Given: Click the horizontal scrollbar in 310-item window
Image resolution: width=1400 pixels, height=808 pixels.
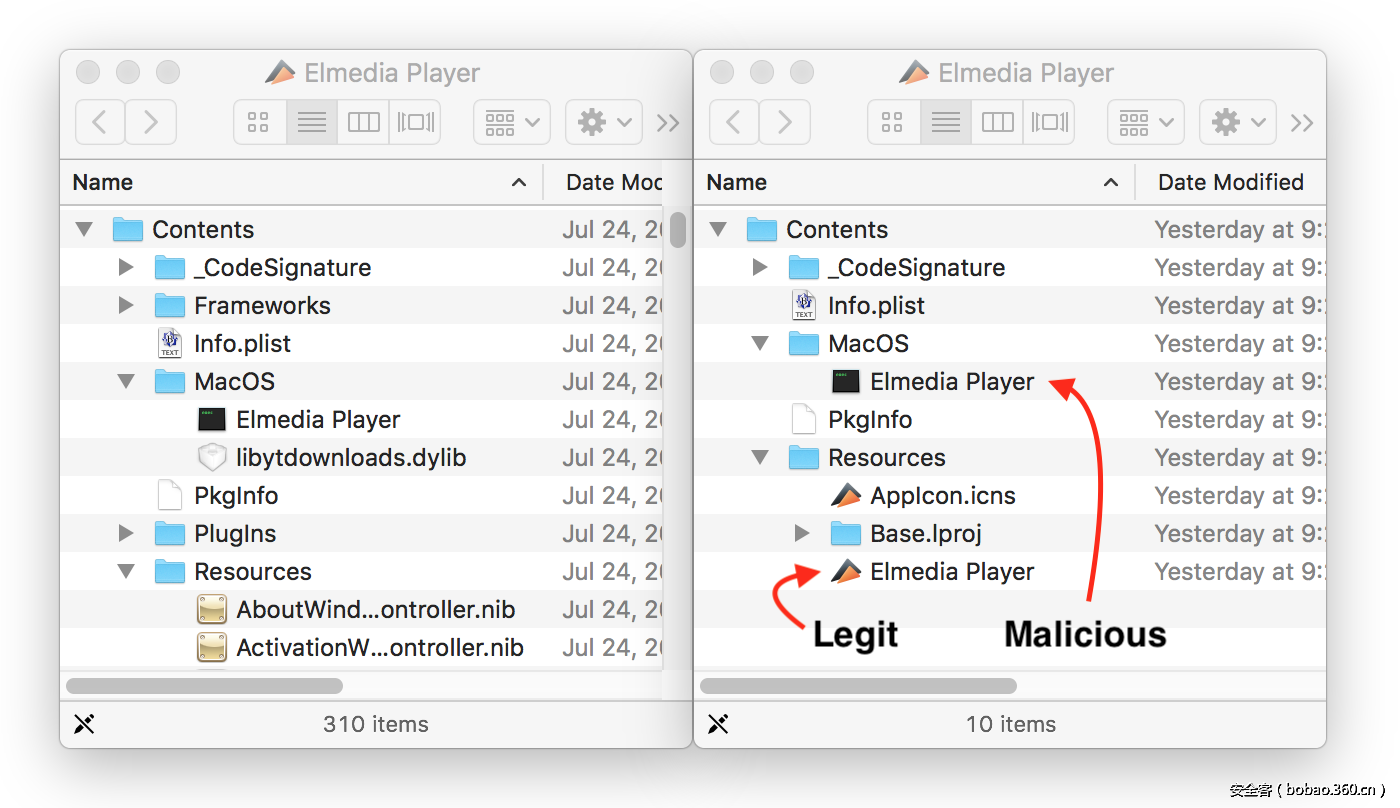Looking at the screenshot, I should tap(204, 686).
